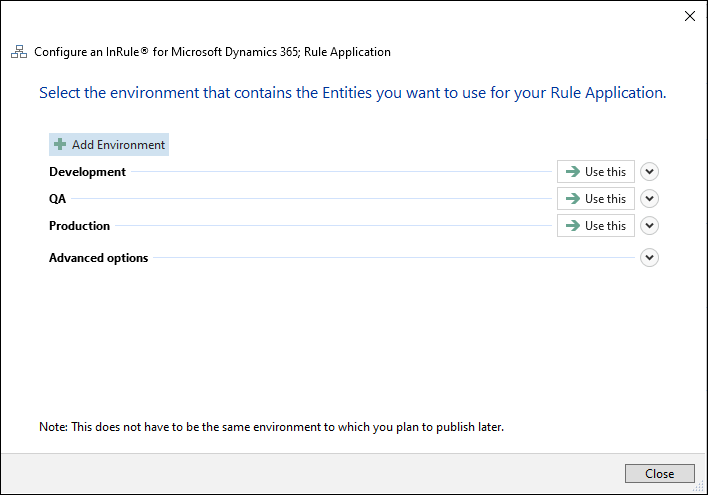Screen dimensions: 708x495
Task: Expand the Advanced options section
Action: (649, 257)
